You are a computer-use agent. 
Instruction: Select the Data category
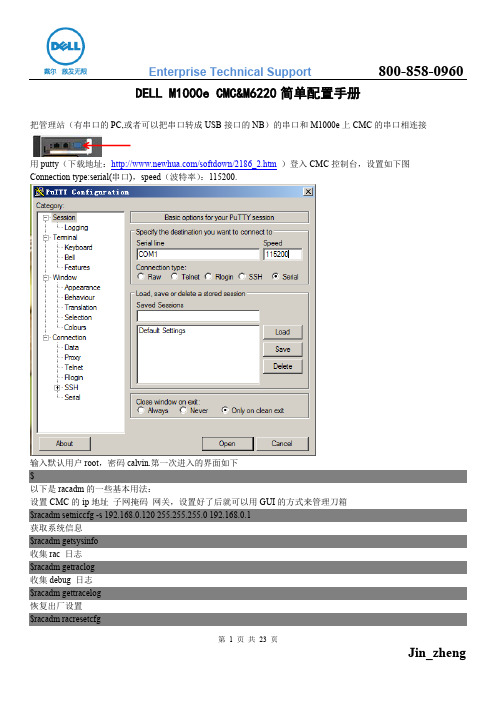(72, 347)
